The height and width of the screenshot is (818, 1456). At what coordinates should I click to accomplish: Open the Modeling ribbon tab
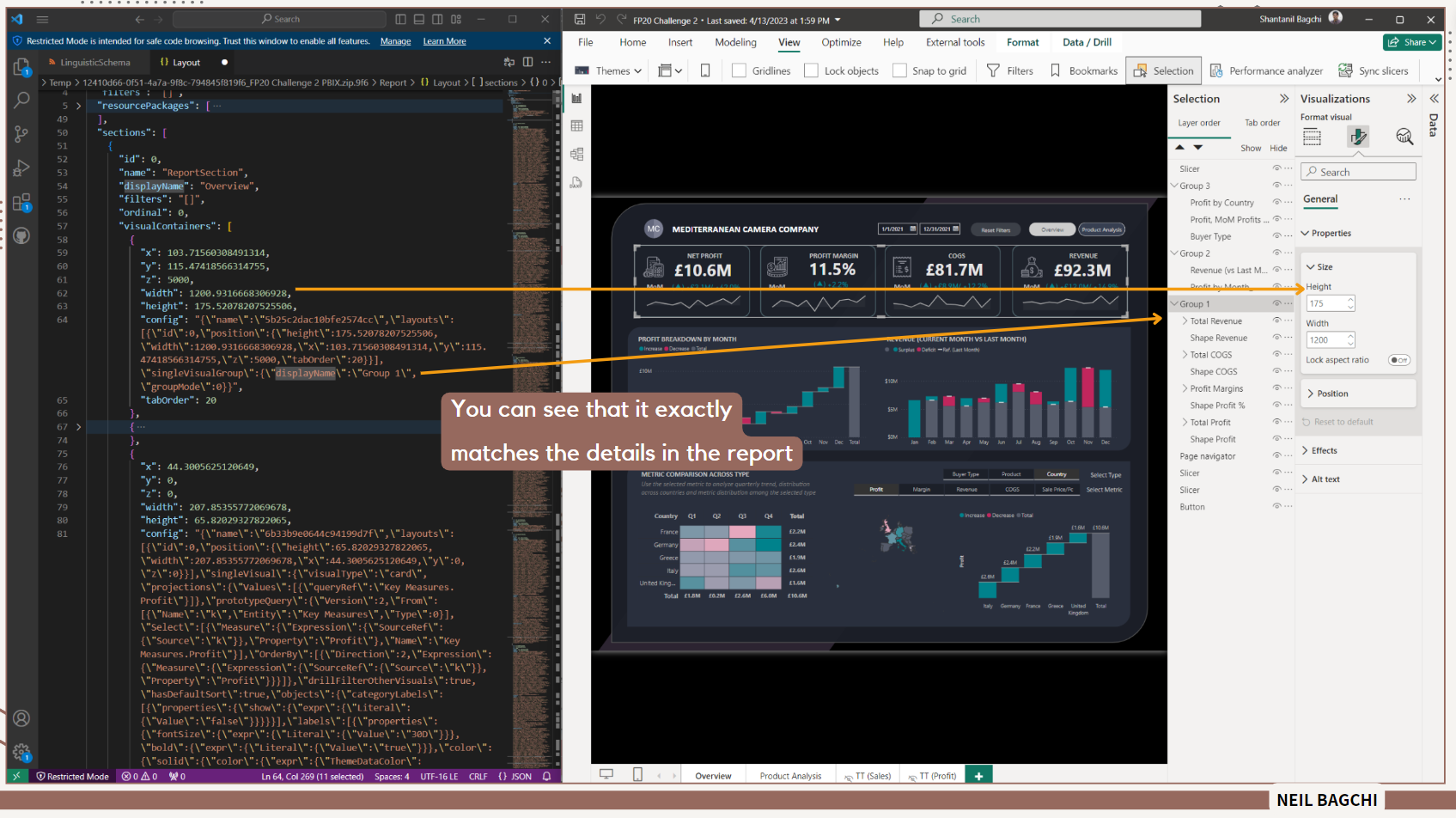click(735, 42)
